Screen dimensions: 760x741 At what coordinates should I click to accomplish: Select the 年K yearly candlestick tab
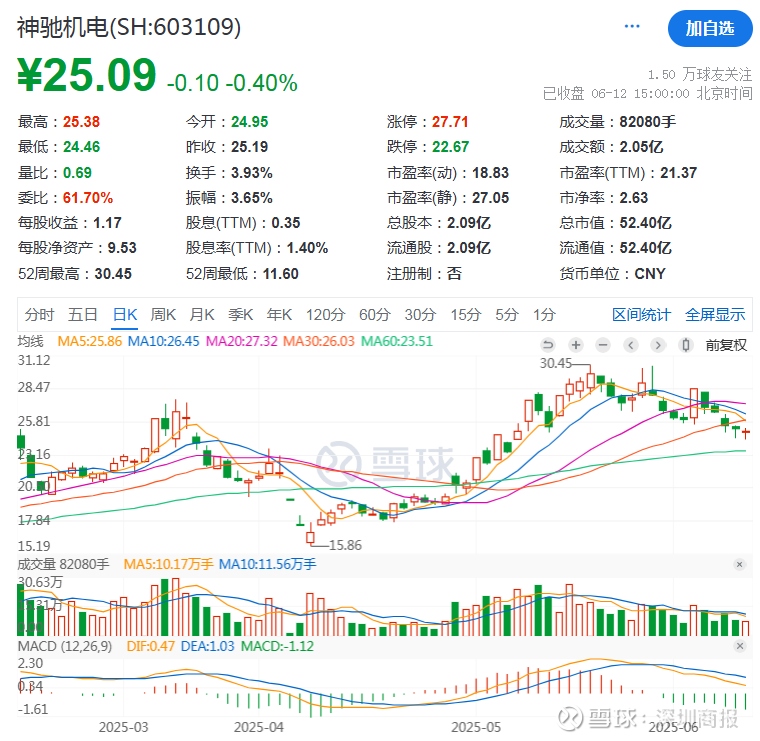click(279, 315)
